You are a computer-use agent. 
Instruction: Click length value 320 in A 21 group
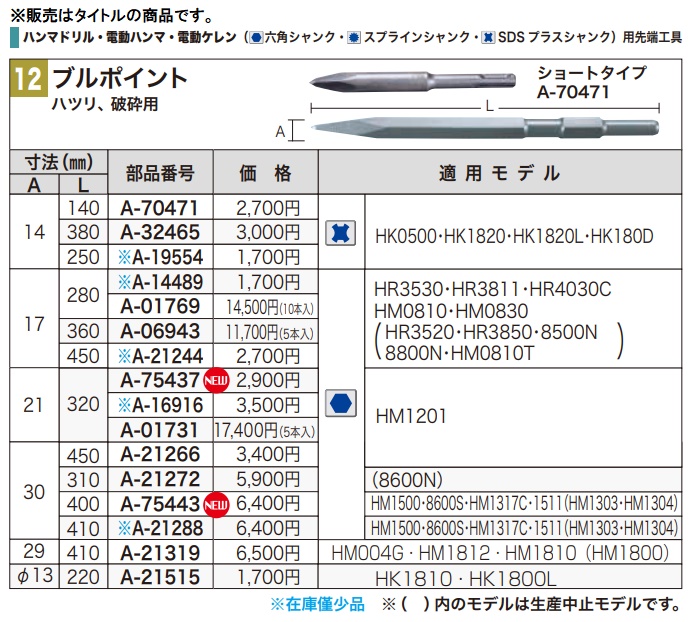click(x=83, y=404)
